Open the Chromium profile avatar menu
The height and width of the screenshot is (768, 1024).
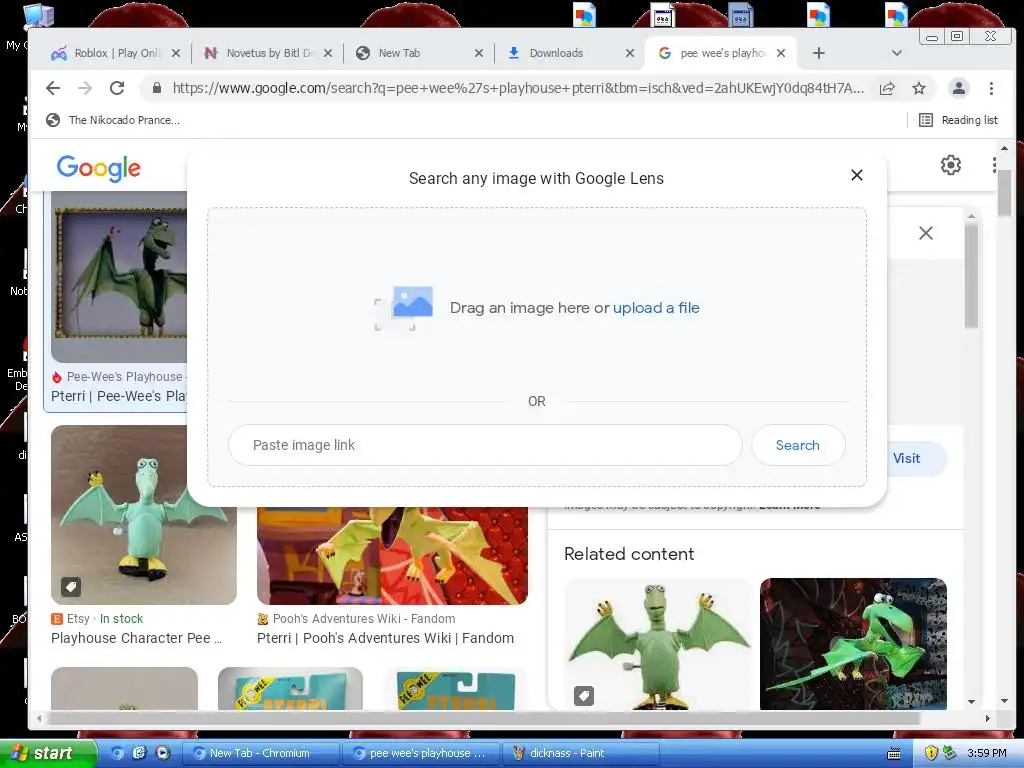(958, 88)
